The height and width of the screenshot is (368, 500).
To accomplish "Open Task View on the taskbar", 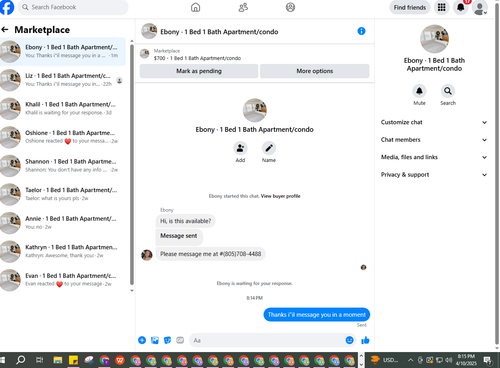I will [39, 360].
